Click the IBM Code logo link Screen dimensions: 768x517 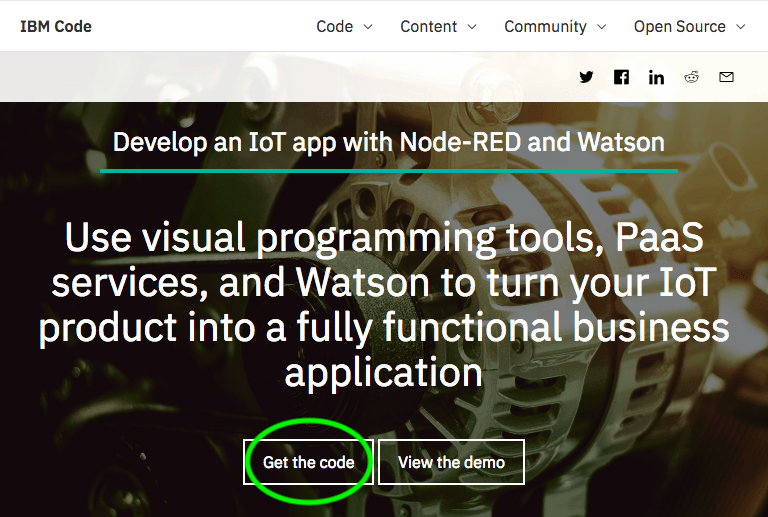56,26
